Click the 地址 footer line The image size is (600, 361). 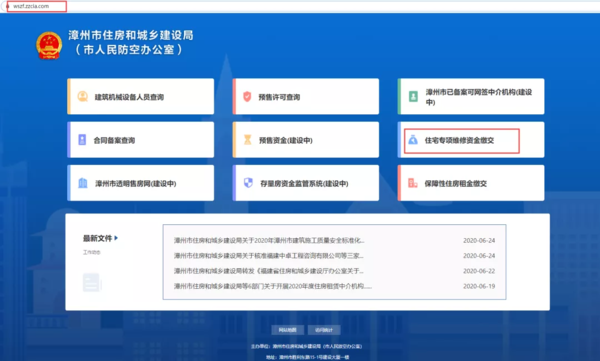tap(308, 357)
